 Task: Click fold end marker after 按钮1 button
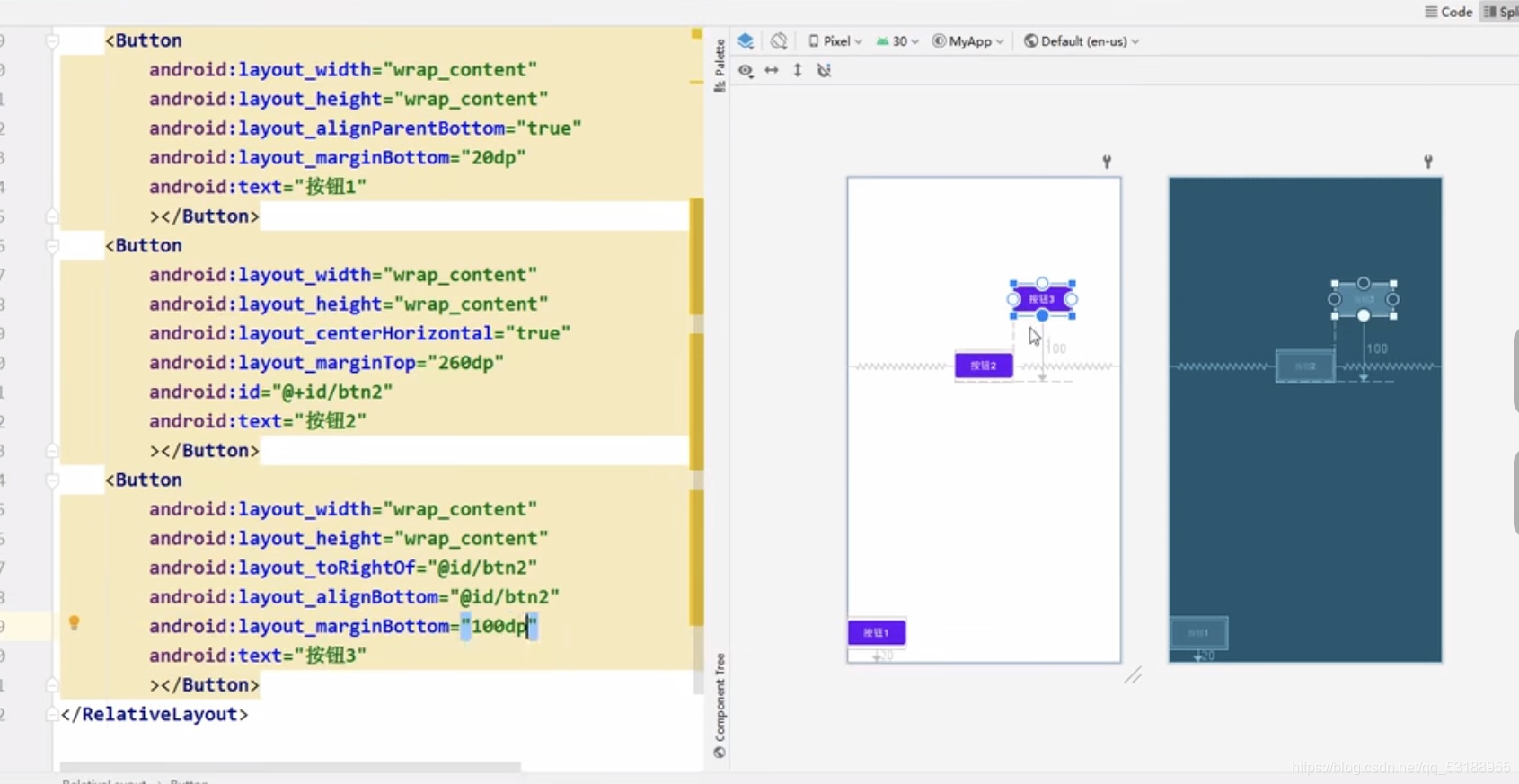tap(52, 216)
